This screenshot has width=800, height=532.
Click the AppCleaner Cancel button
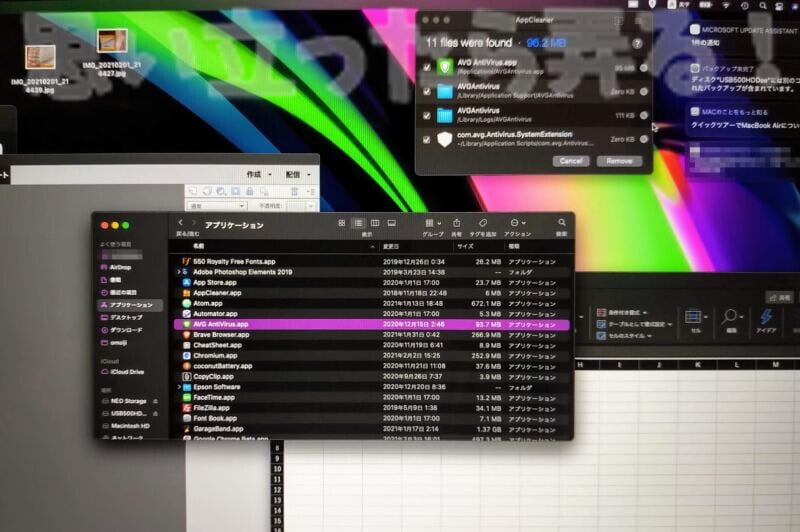coord(571,161)
